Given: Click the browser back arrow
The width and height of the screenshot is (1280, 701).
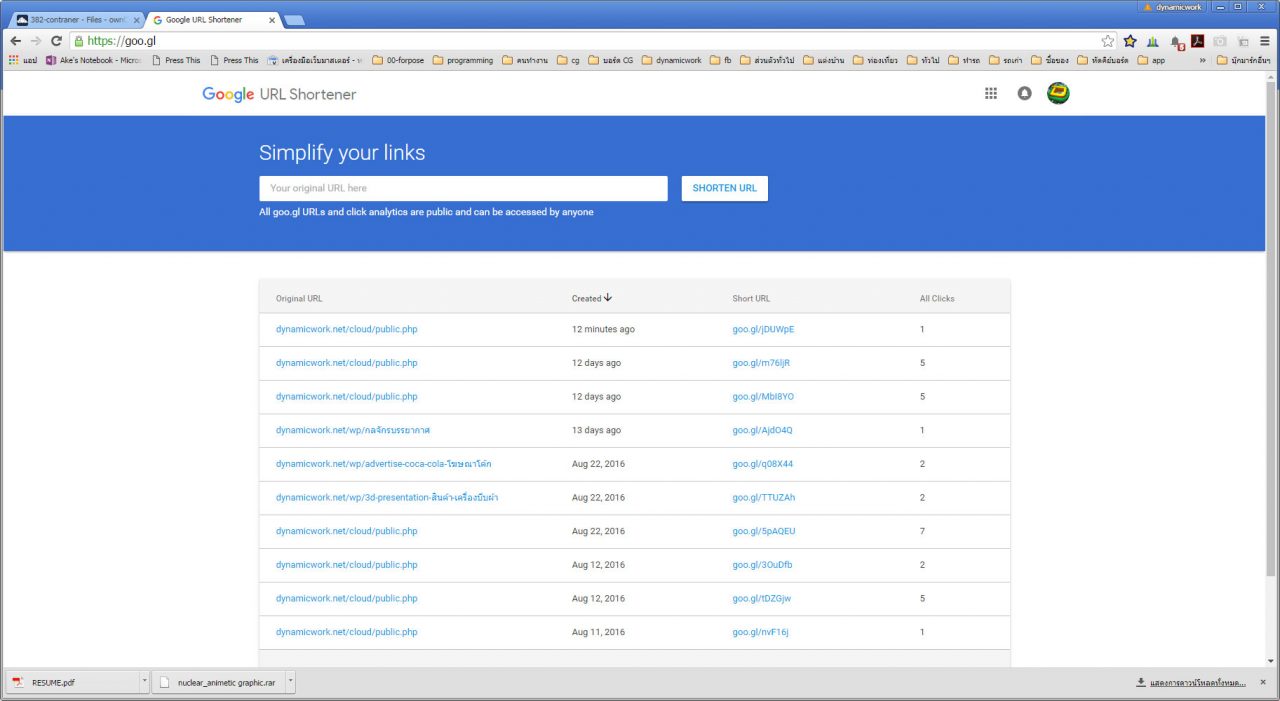Looking at the screenshot, I should [15, 41].
